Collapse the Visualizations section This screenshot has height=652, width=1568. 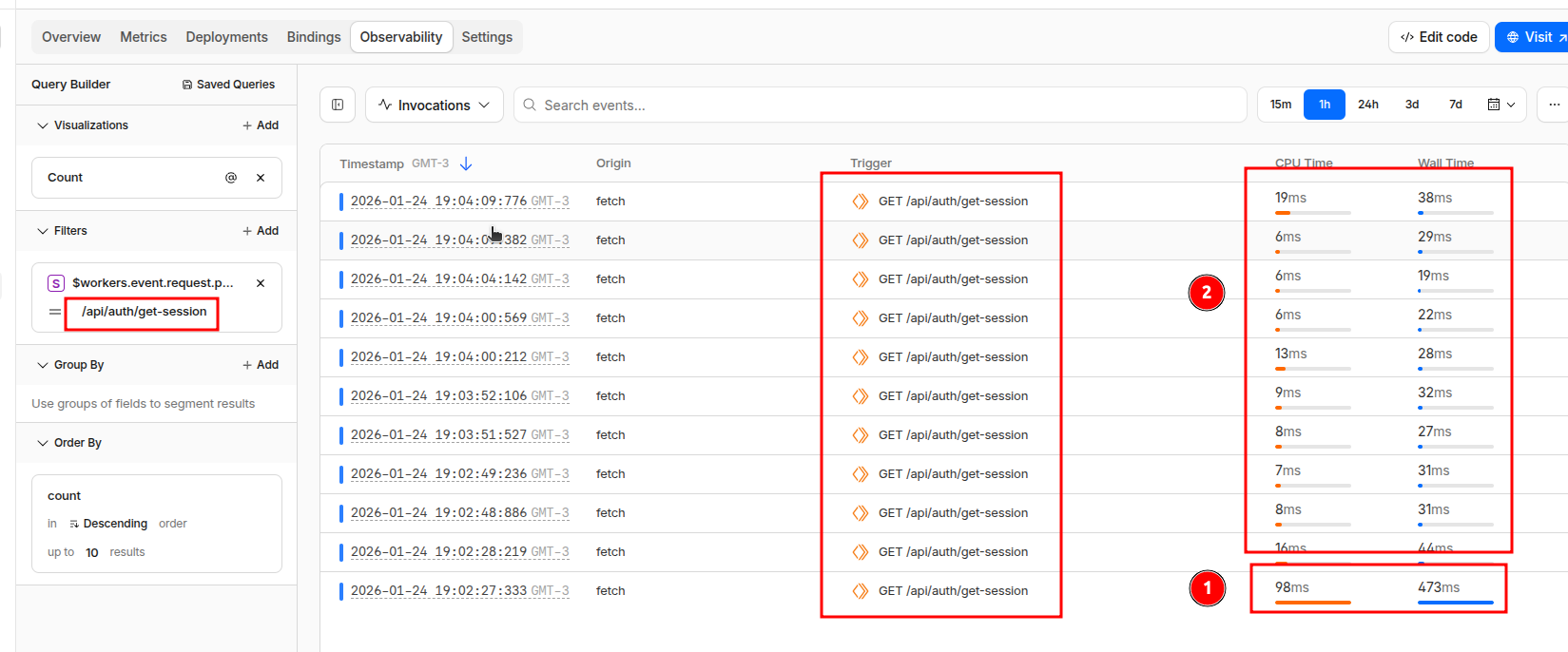(43, 125)
